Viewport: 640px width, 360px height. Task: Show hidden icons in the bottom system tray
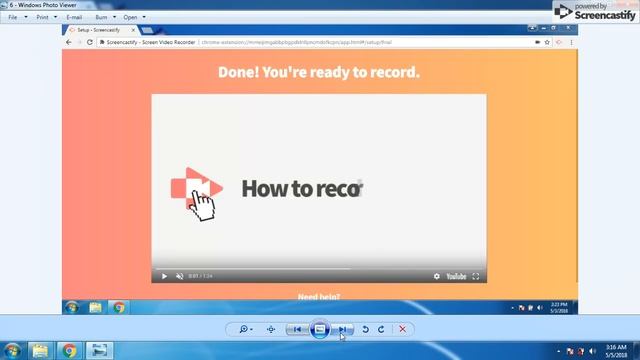(x=558, y=351)
